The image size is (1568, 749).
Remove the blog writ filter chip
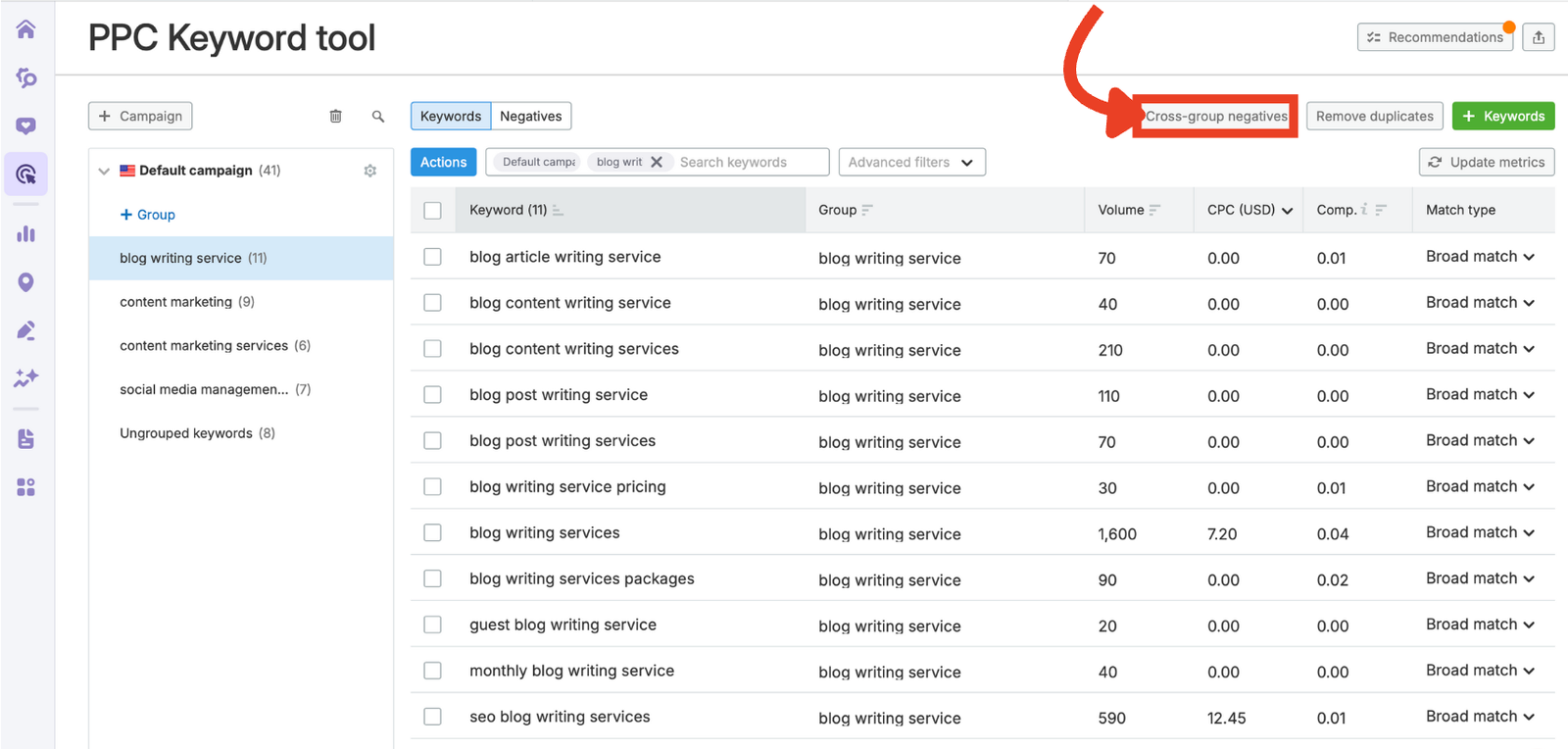(657, 162)
